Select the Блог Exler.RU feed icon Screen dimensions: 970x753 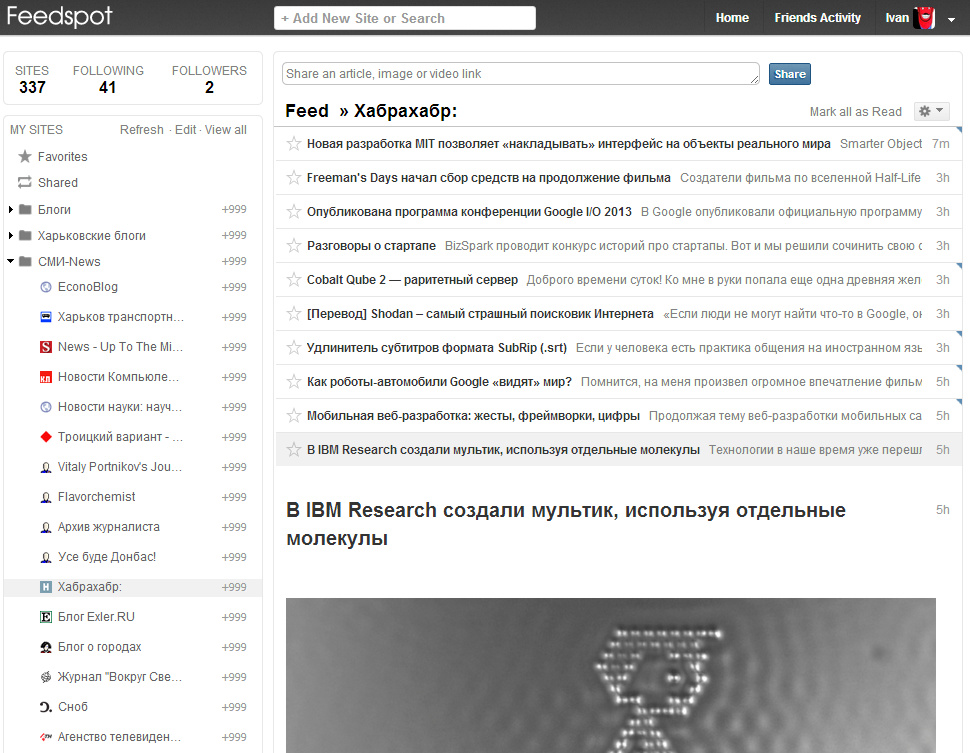click(x=46, y=617)
